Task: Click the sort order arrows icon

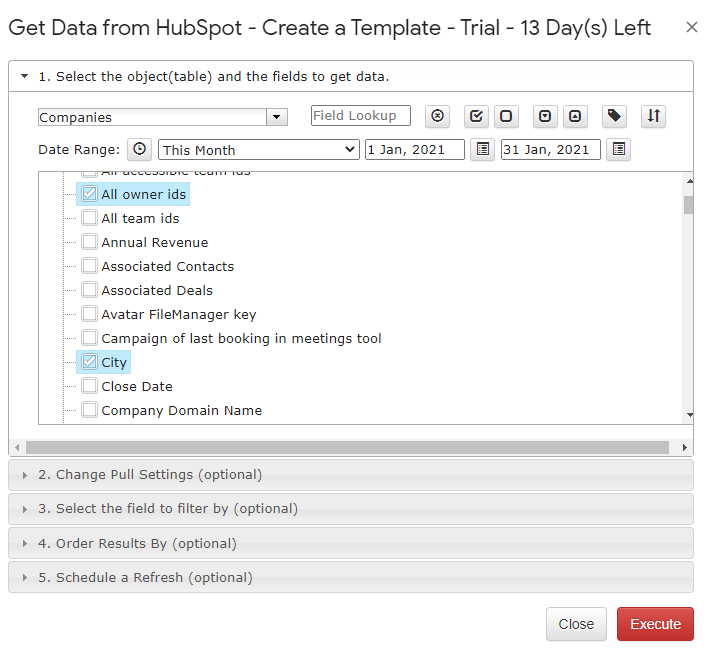Action: pyautogui.click(x=653, y=116)
